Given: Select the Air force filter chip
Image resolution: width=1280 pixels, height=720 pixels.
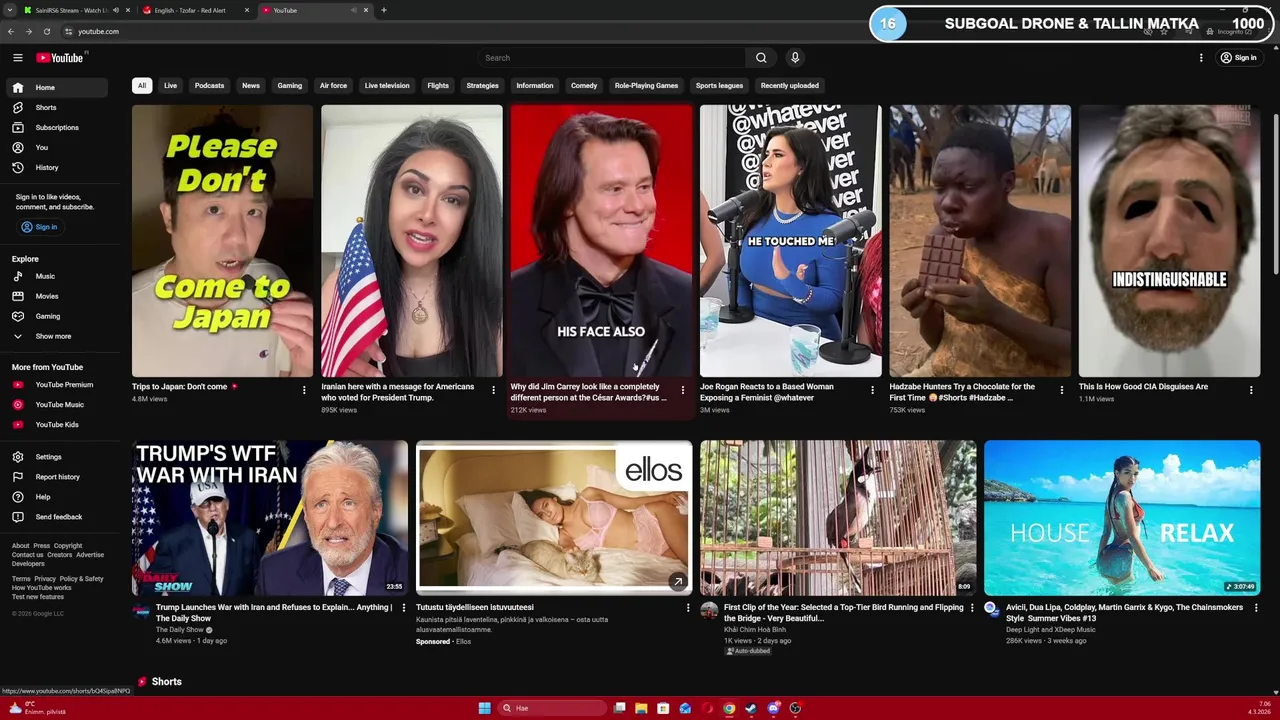Looking at the screenshot, I should 333,86.
